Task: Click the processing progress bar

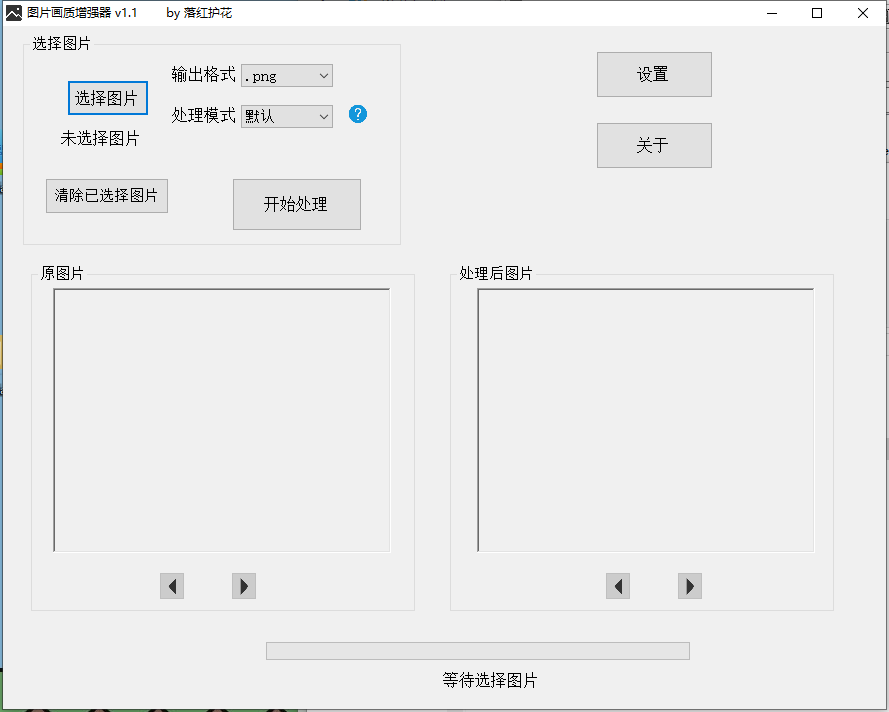Action: (478, 651)
